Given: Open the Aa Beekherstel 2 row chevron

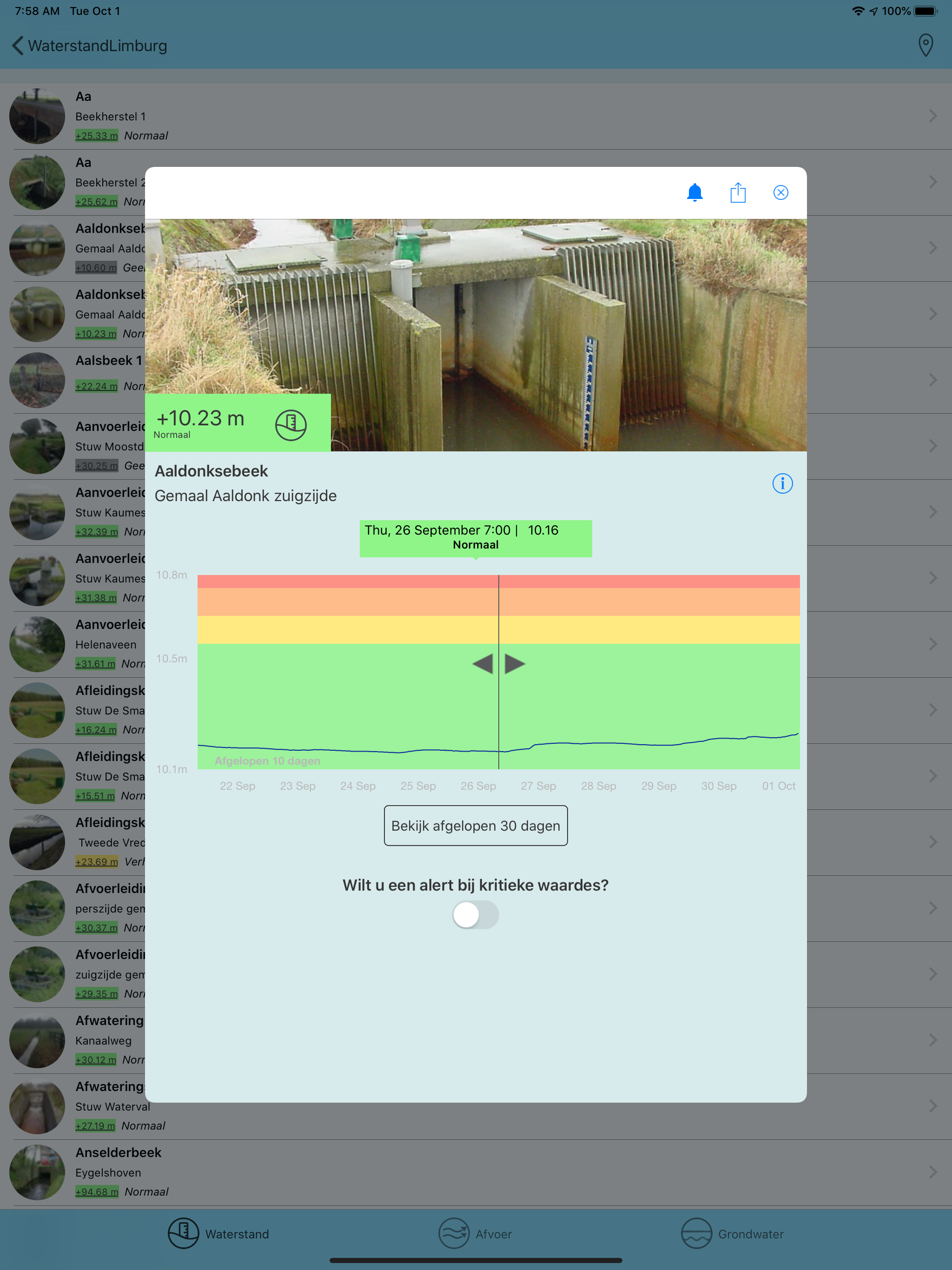Looking at the screenshot, I should point(933,182).
